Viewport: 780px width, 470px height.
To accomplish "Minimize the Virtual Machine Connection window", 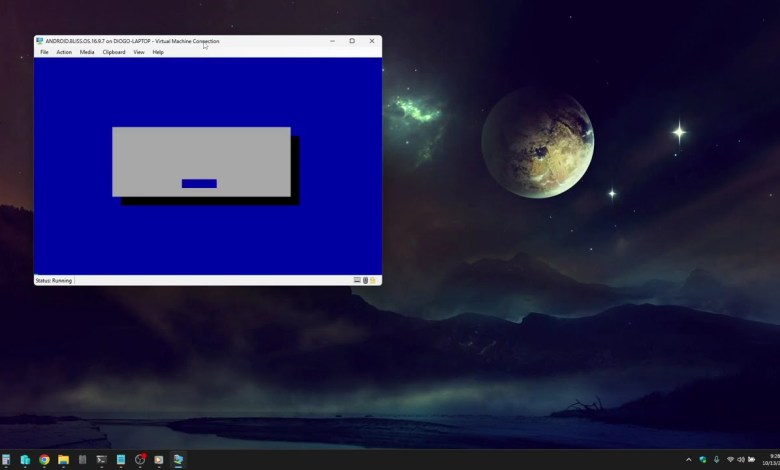I will tap(332, 41).
